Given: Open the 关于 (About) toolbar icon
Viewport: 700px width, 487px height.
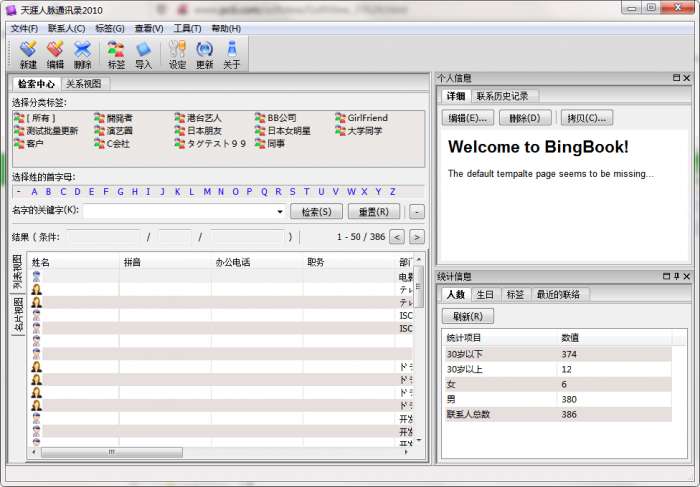Looking at the screenshot, I should (232, 54).
